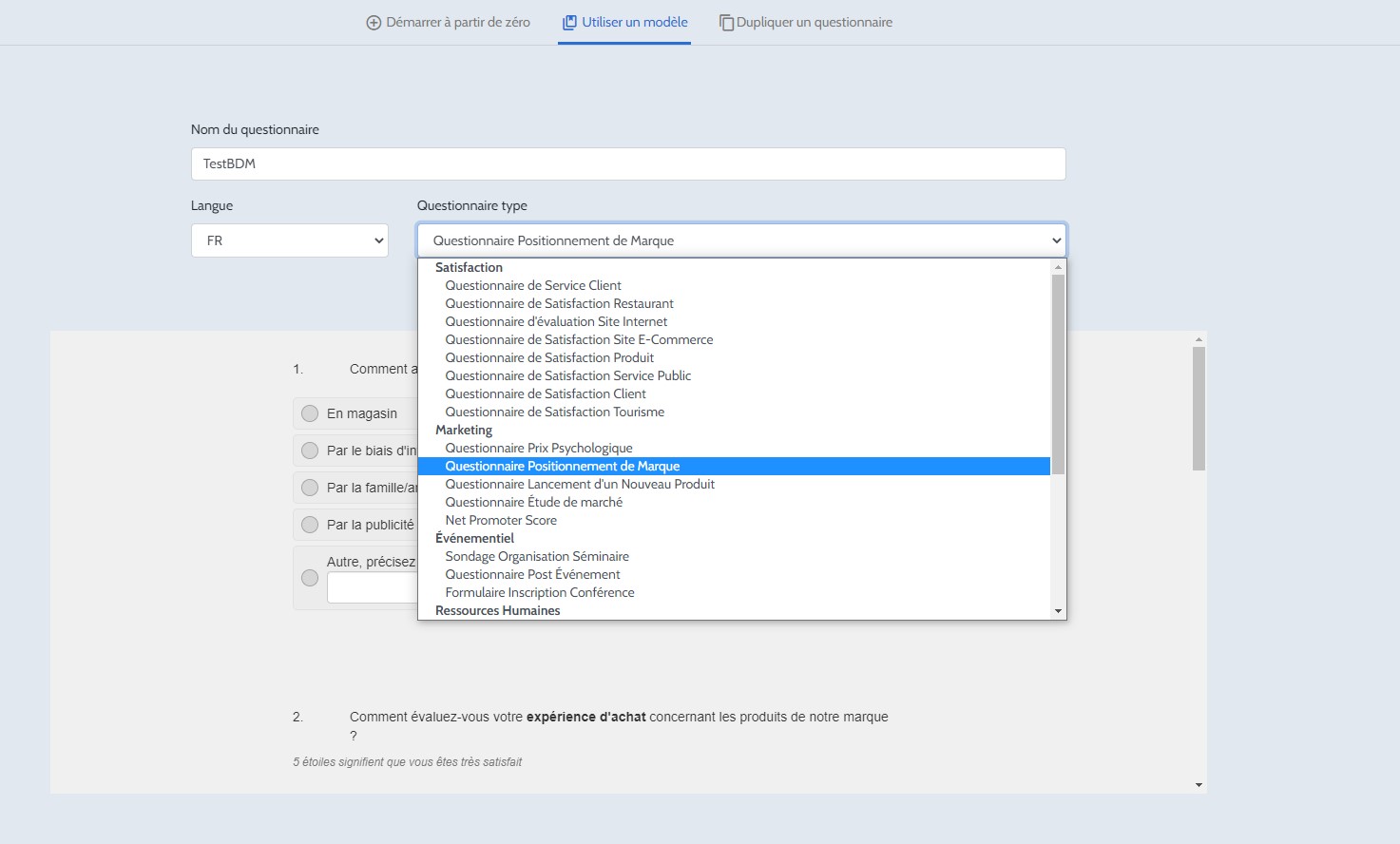Screen dimensions: 1400x844
Task: Select "Questionnaire Étude de marché" template
Action: point(534,502)
